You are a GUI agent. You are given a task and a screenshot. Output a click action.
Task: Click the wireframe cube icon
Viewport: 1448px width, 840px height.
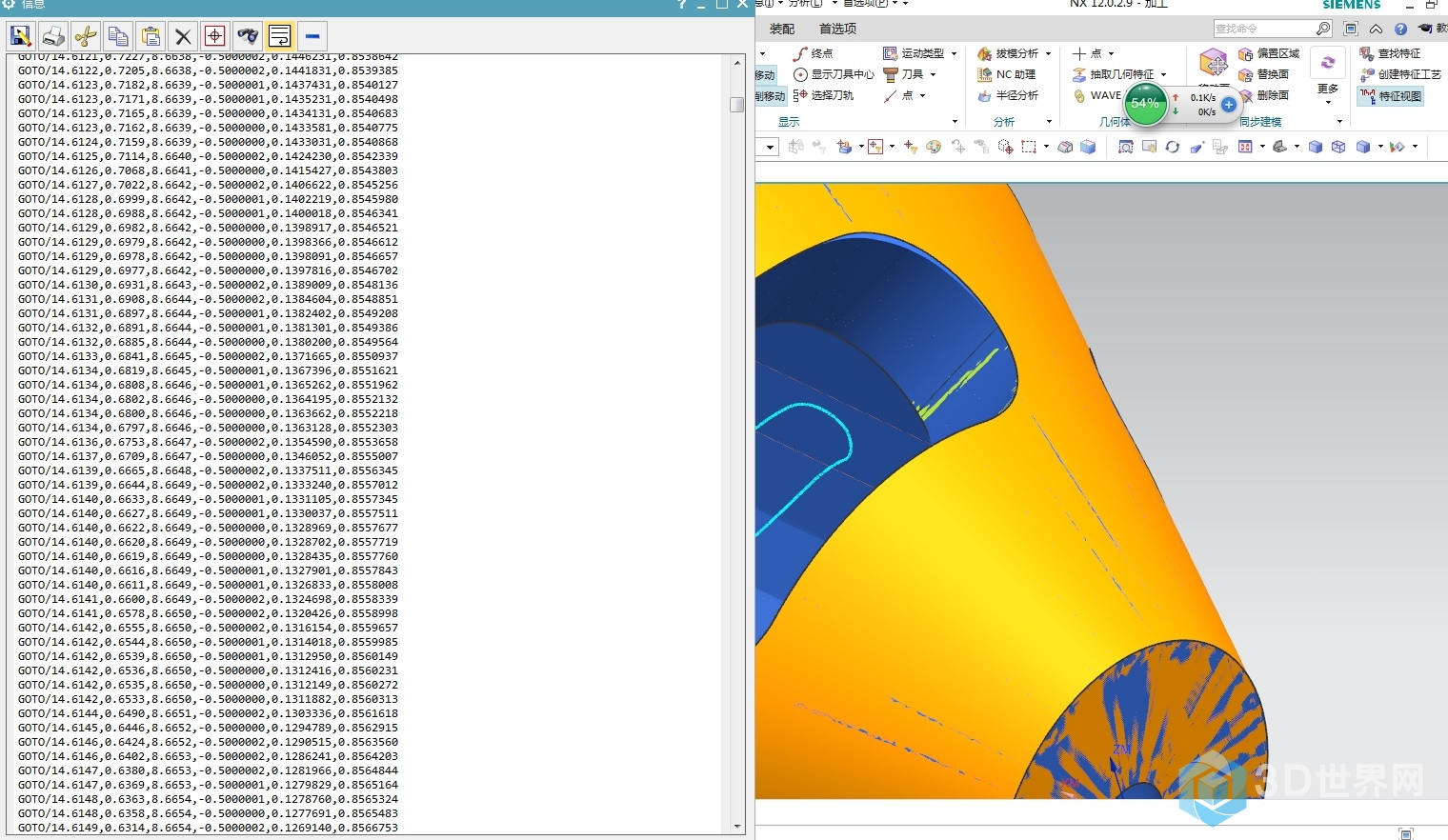point(1338,147)
